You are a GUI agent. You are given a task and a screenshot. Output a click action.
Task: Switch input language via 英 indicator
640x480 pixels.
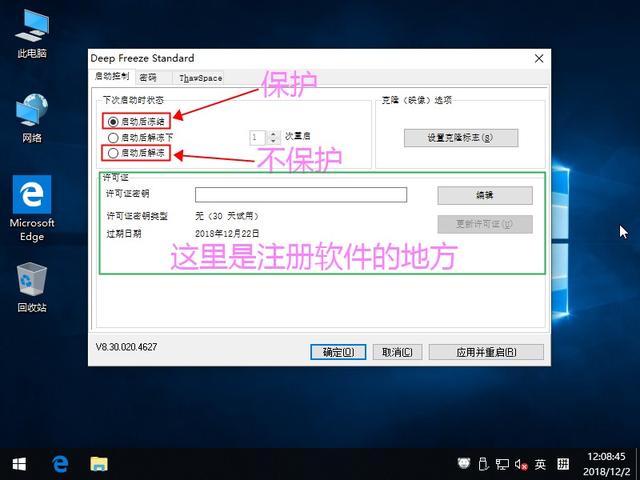(x=540, y=464)
